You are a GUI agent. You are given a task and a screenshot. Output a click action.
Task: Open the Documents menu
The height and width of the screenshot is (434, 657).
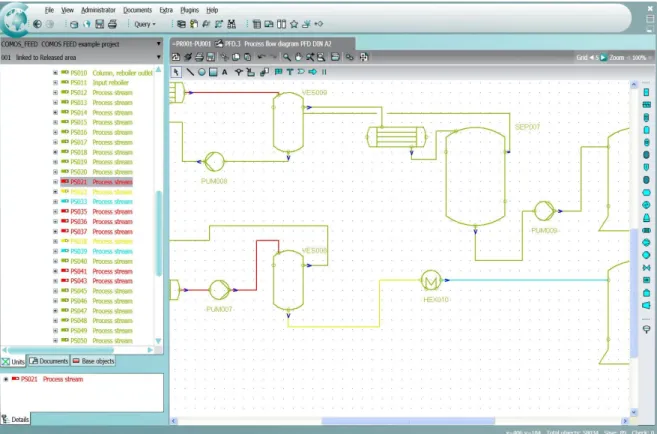[137, 10]
